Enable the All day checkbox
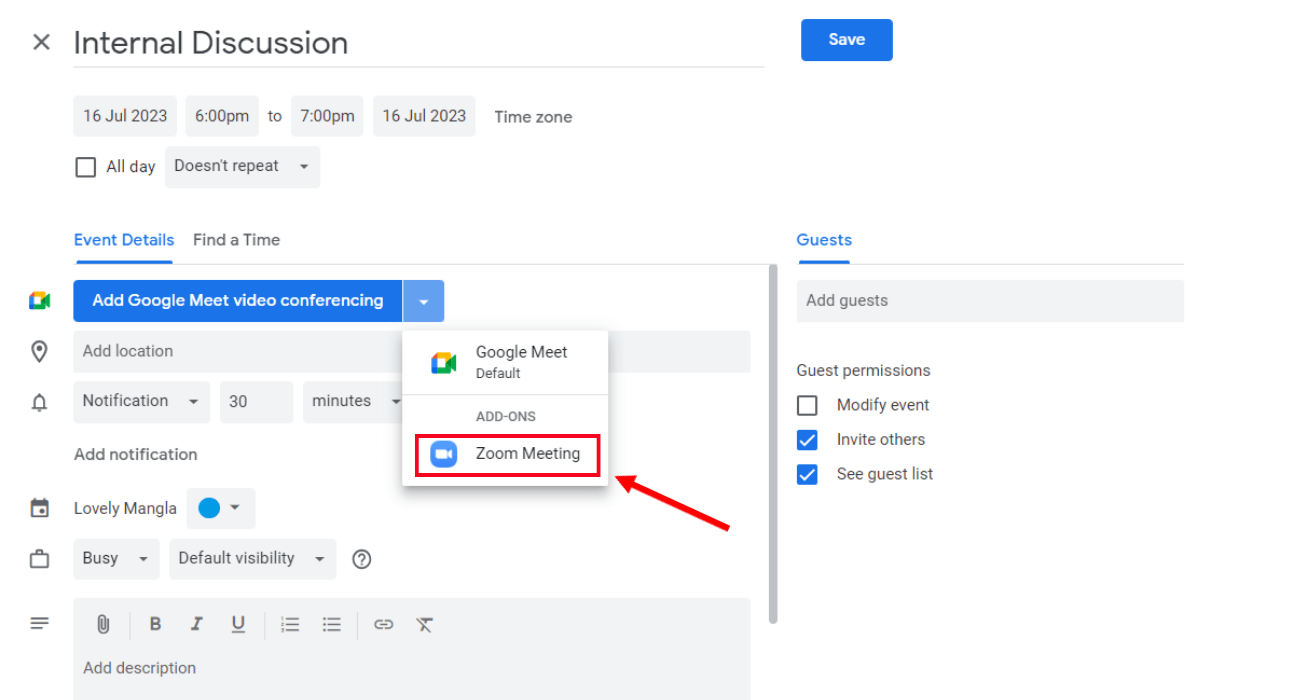Image resolution: width=1300 pixels, height=700 pixels. 86,167
